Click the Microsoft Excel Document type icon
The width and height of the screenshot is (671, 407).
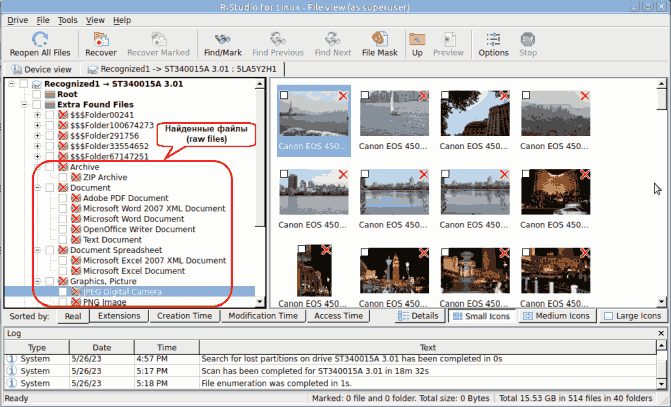tap(76, 271)
